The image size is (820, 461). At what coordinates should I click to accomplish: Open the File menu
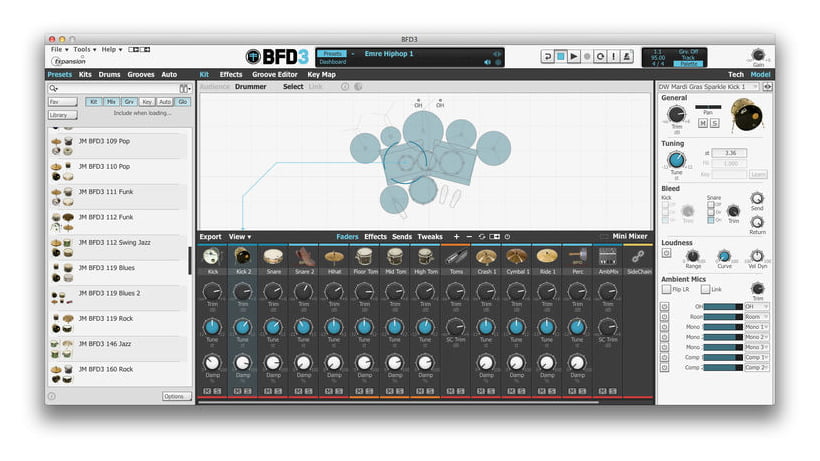click(59, 49)
